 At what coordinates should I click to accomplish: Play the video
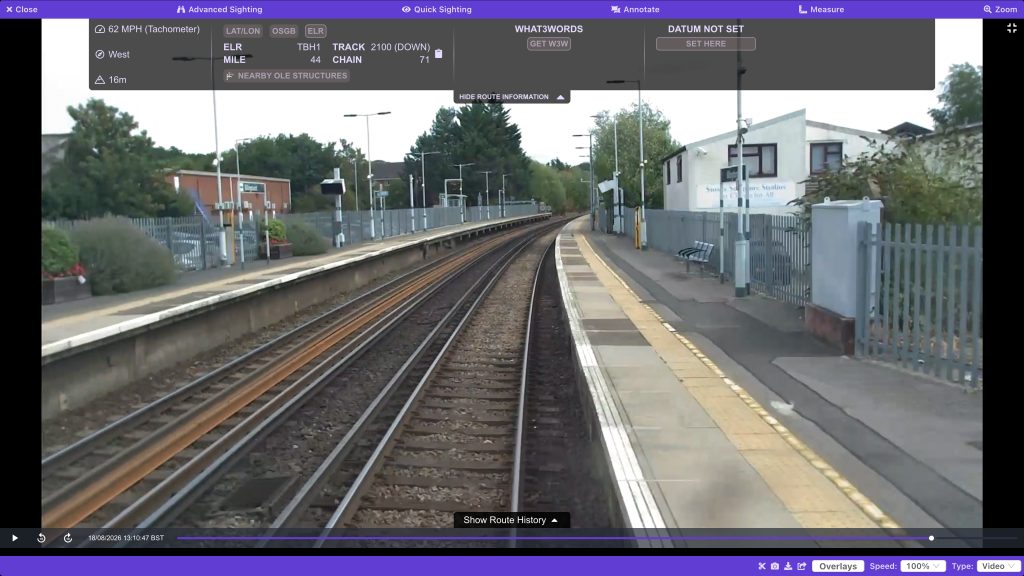pos(15,538)
